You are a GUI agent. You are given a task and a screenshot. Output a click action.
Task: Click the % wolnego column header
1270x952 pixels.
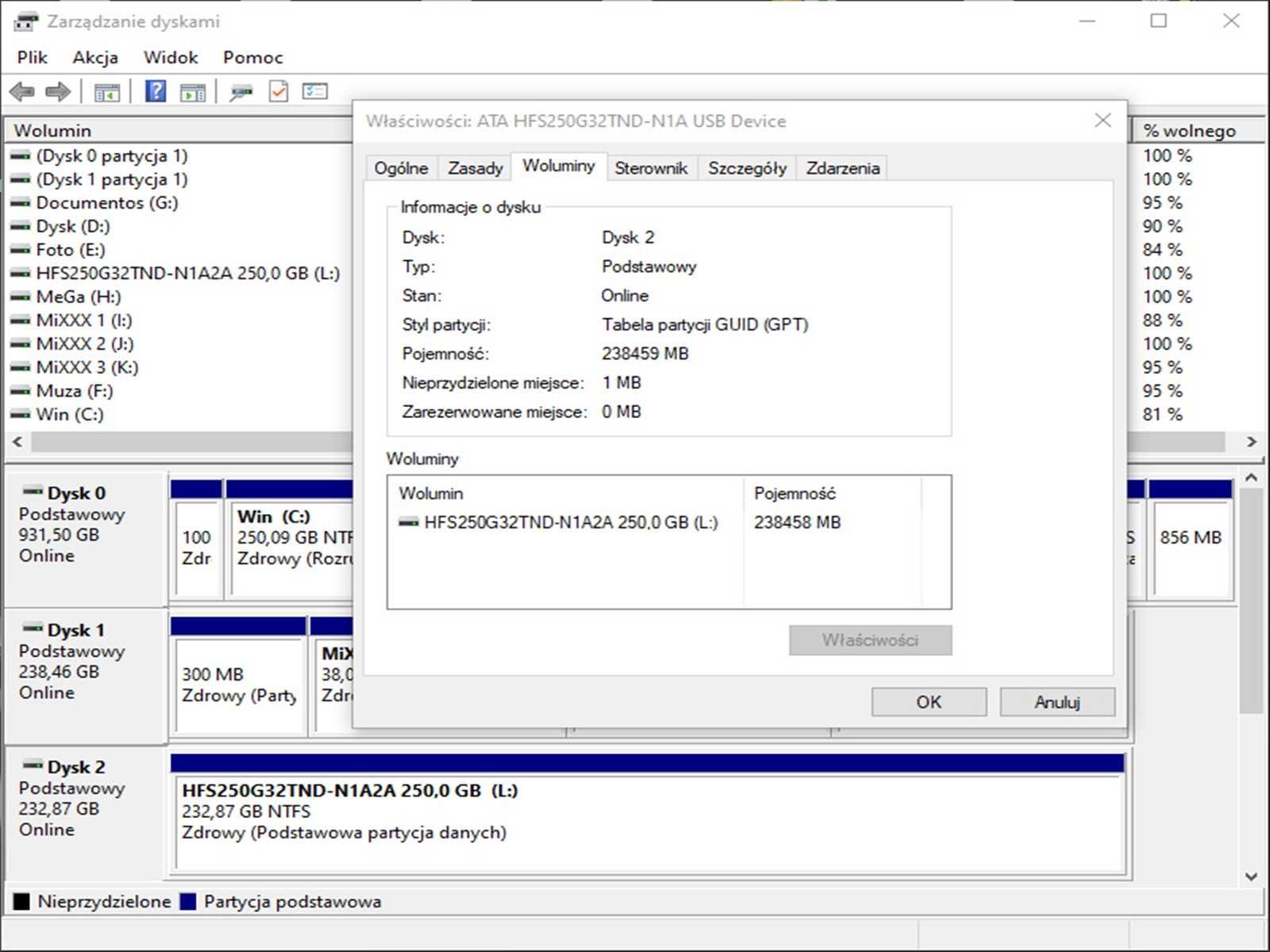click(x=1200, y=130)
